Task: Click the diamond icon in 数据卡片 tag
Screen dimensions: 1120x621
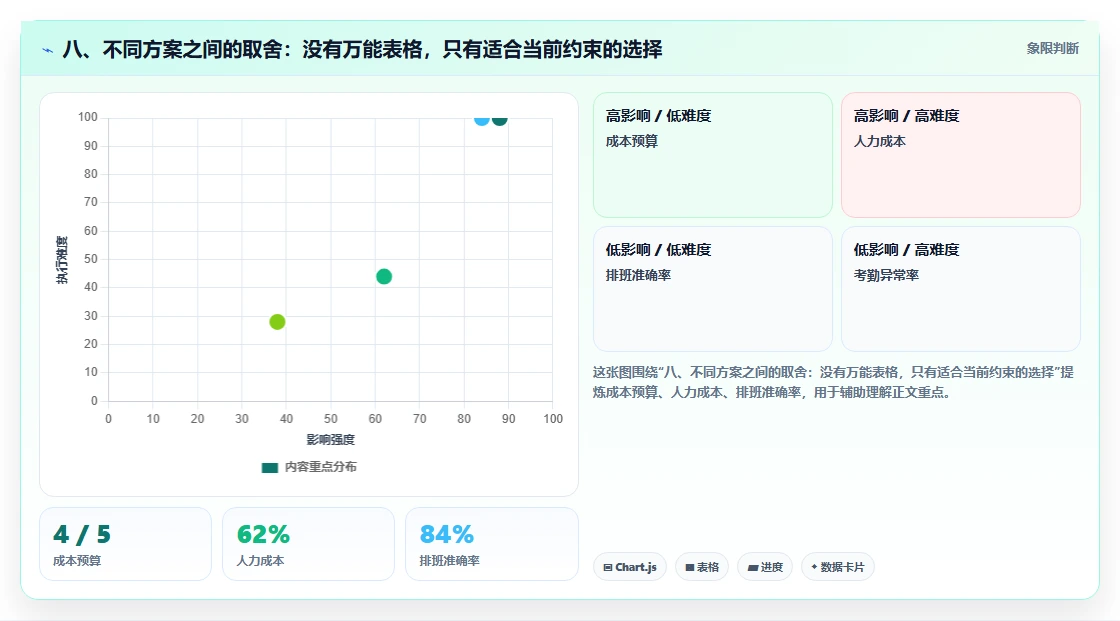Action: pos(814,567)
